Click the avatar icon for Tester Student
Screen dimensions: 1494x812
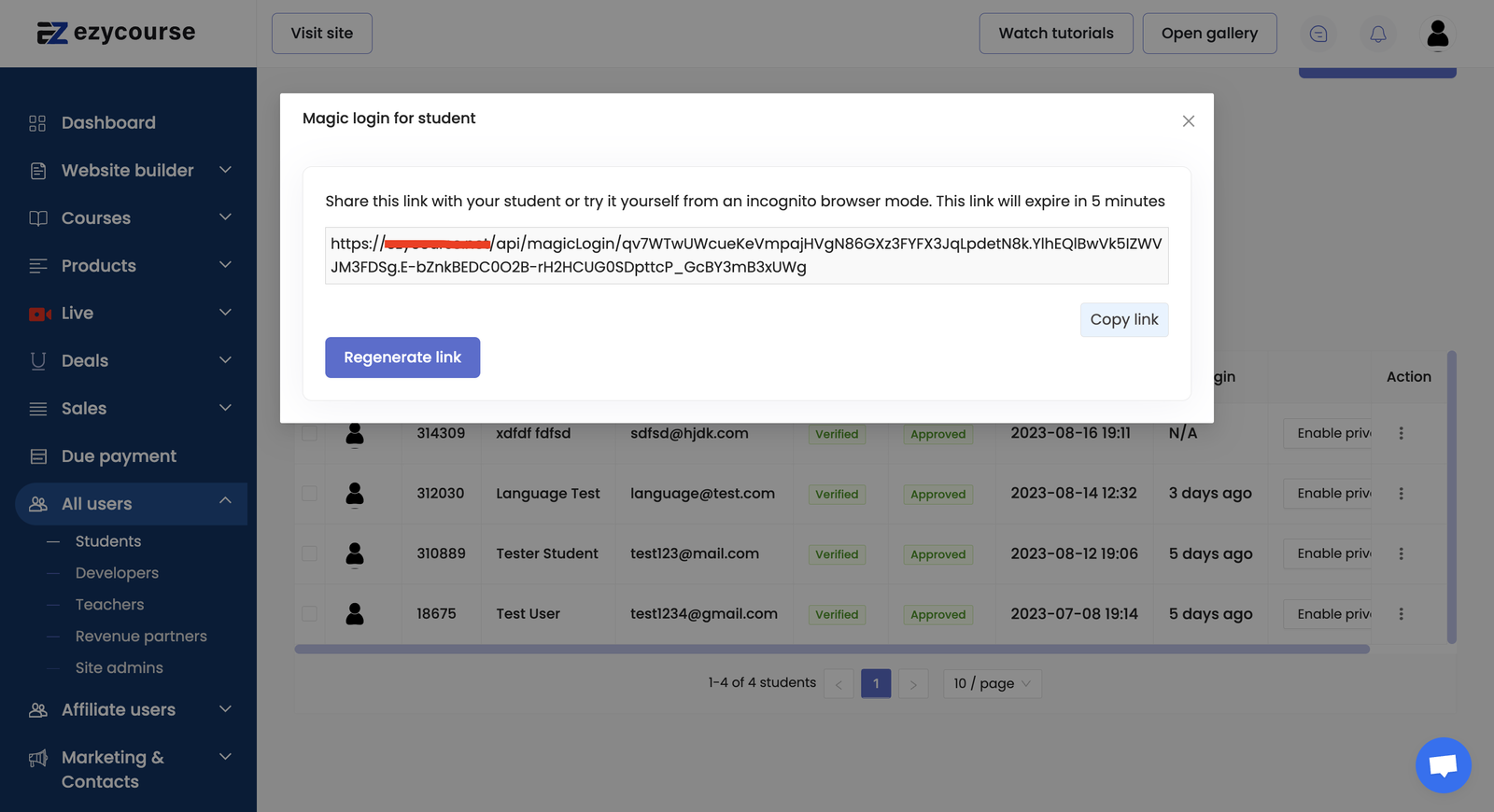tap(355, 554)
